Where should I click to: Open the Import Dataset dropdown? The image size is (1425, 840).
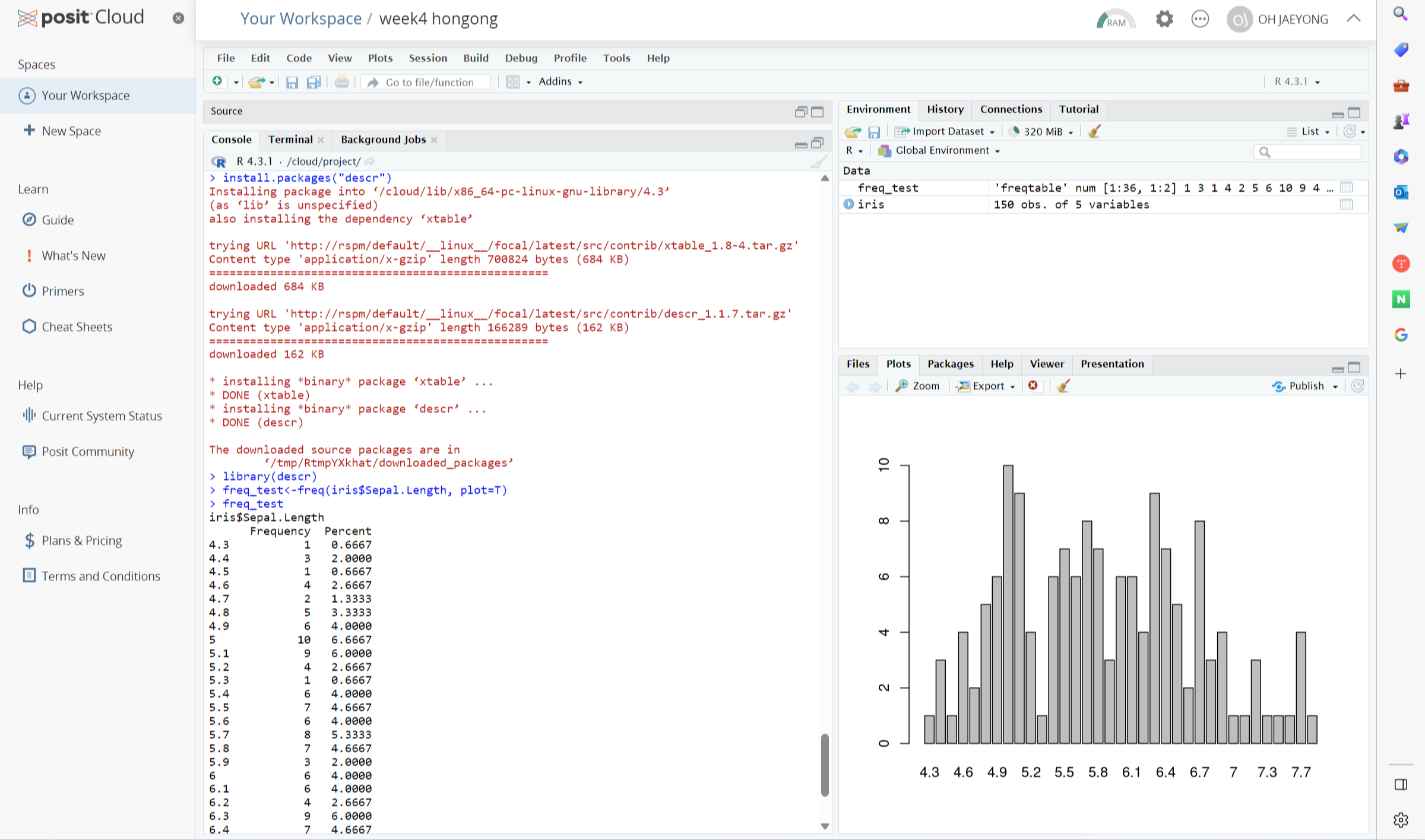pyautogui.click(x=945, y=131)
